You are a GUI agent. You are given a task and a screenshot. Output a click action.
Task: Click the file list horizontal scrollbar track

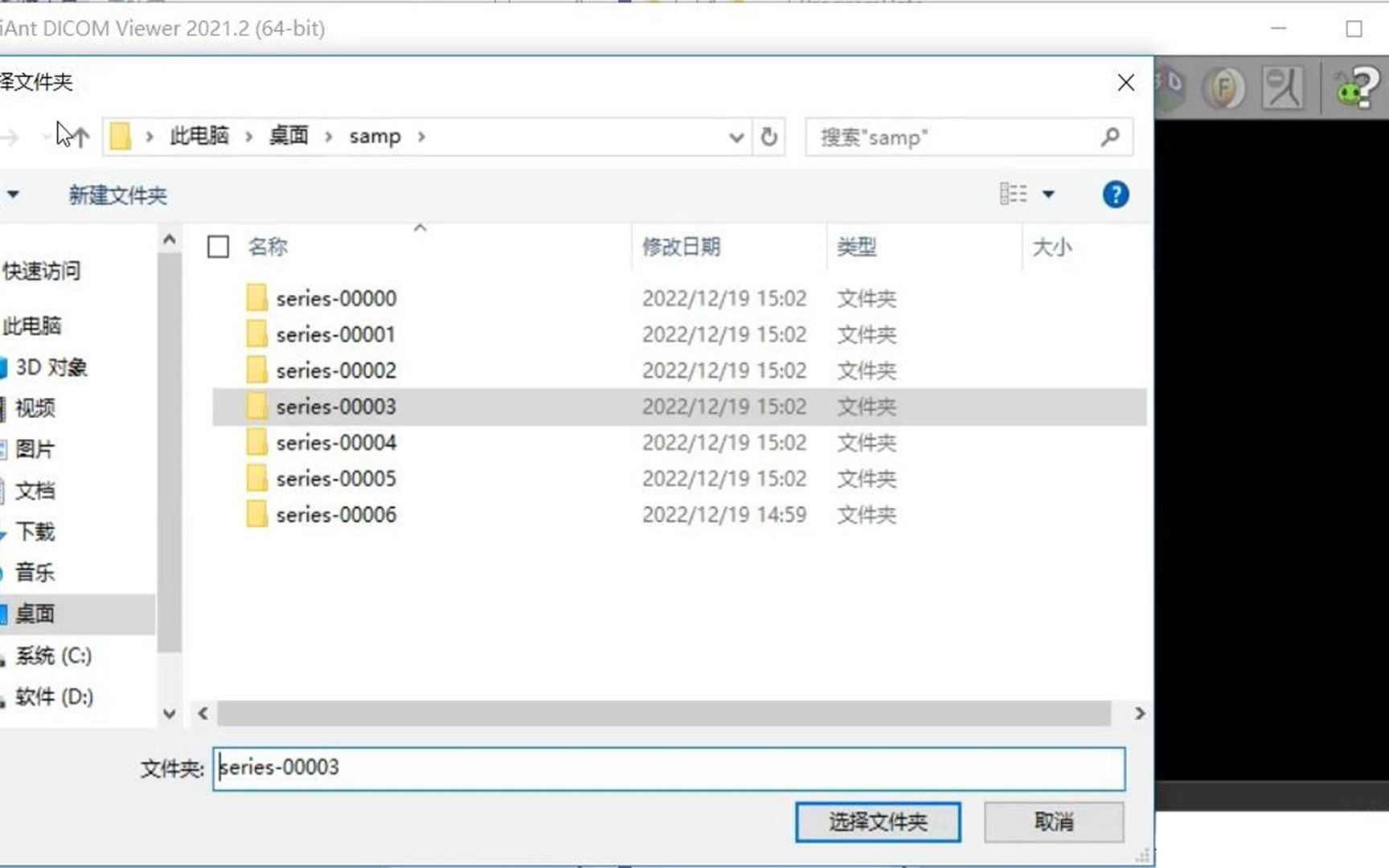click(x=664, y=714)
